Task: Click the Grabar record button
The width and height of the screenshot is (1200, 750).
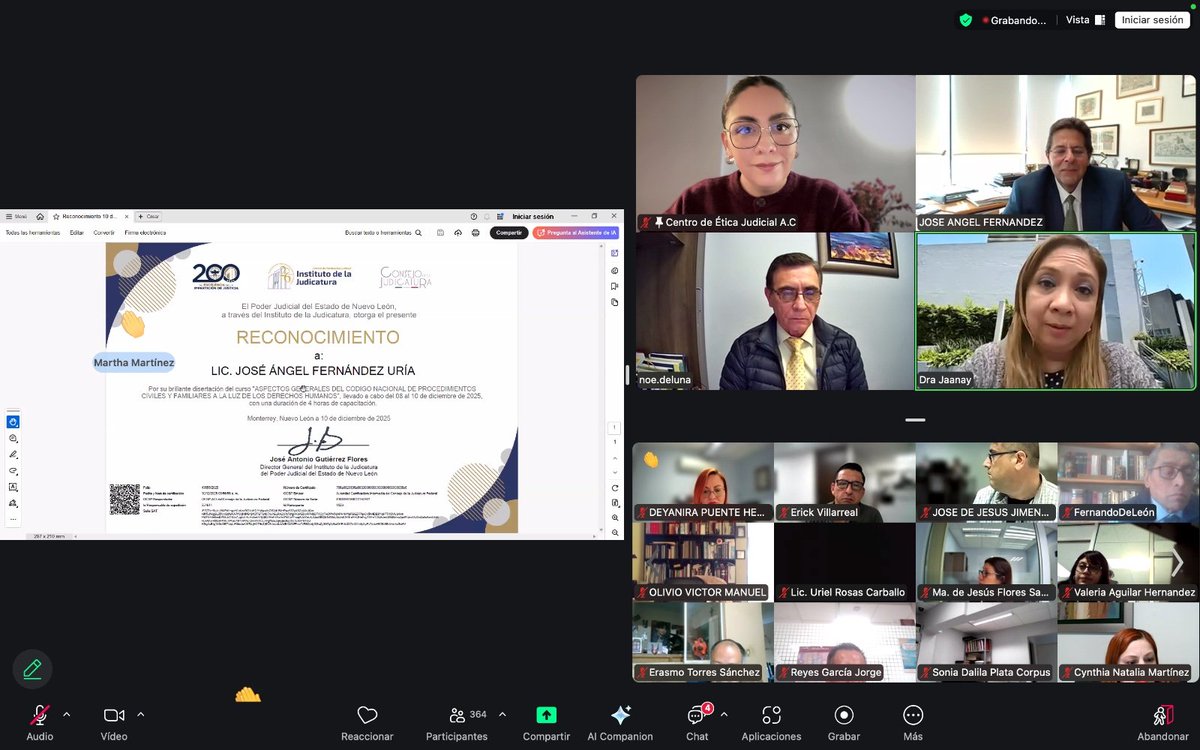Action: point(844,721)
